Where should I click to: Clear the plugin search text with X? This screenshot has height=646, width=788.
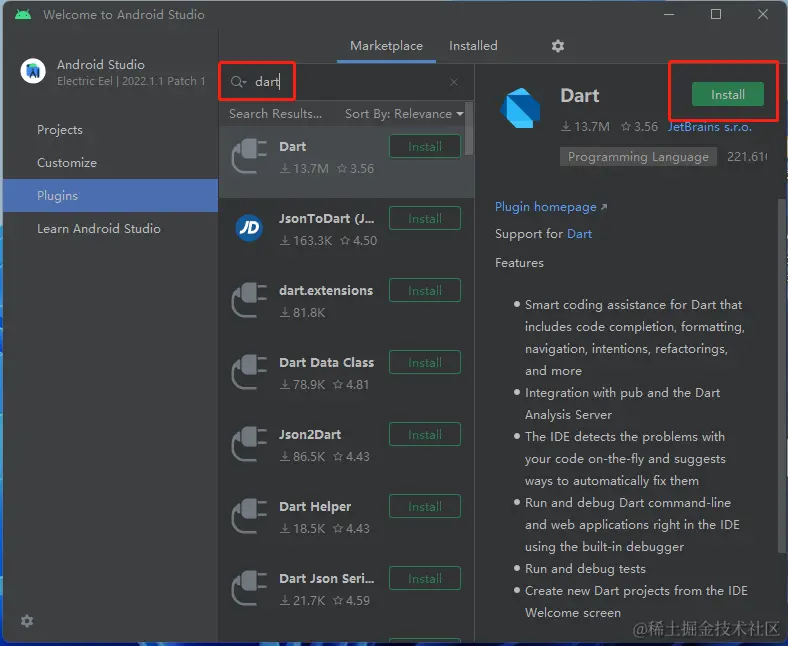pos(454,82)
